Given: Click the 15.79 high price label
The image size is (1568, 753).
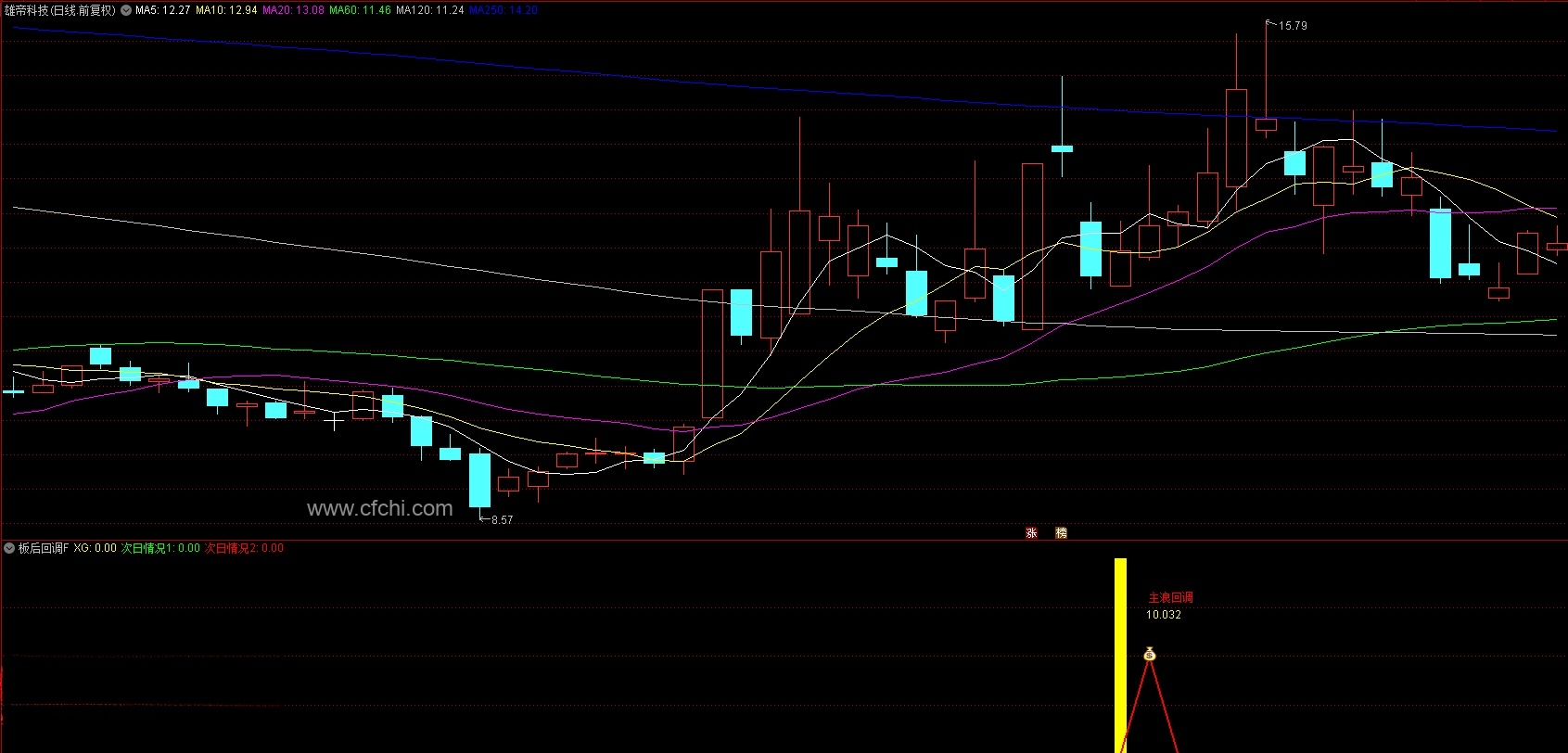Looking at the screenshot, I should pos(1293,26).
